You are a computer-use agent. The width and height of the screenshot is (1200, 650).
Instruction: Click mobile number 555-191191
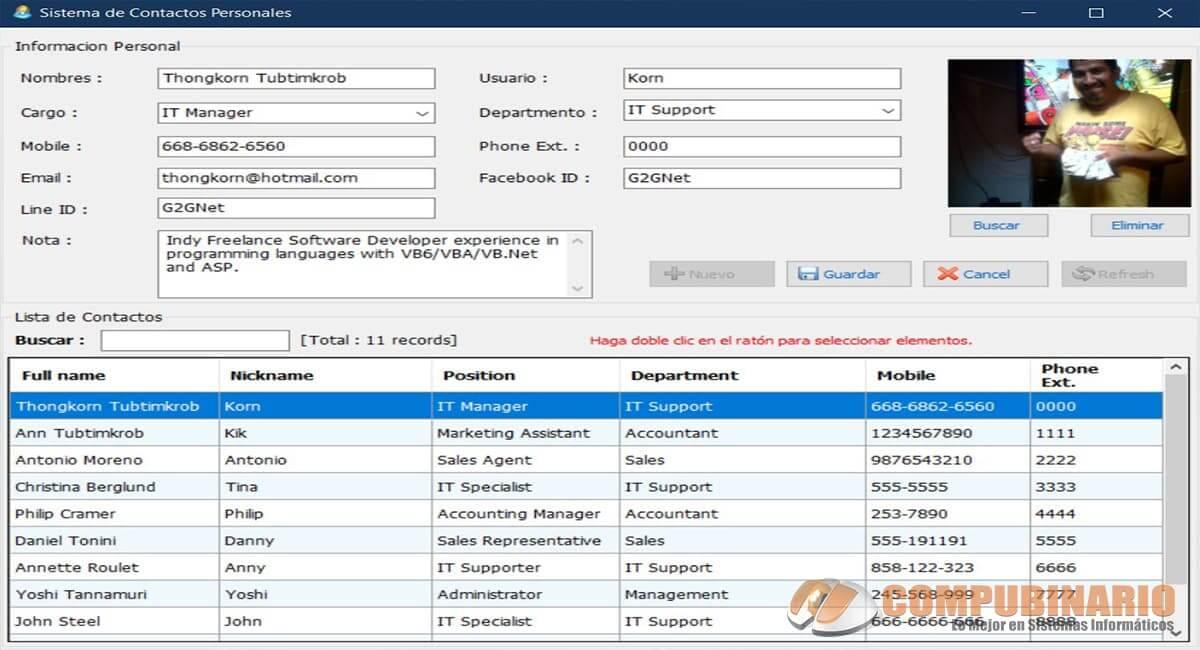coord(948,541)
